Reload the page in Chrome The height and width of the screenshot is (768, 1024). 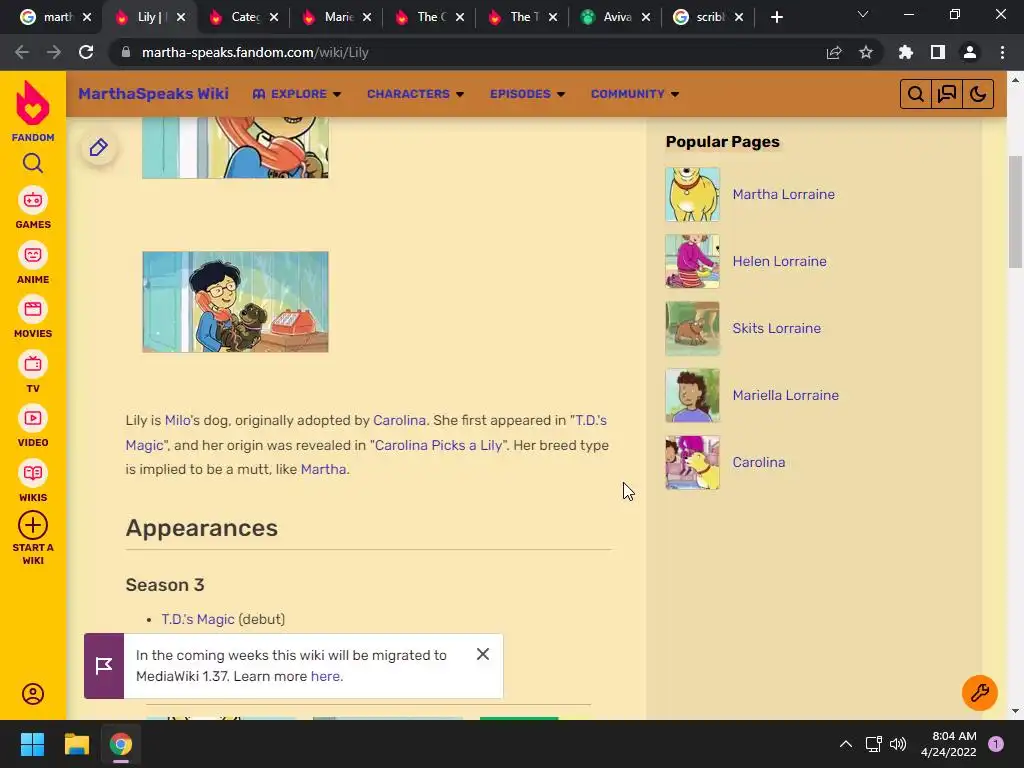[x=86, y=52]
